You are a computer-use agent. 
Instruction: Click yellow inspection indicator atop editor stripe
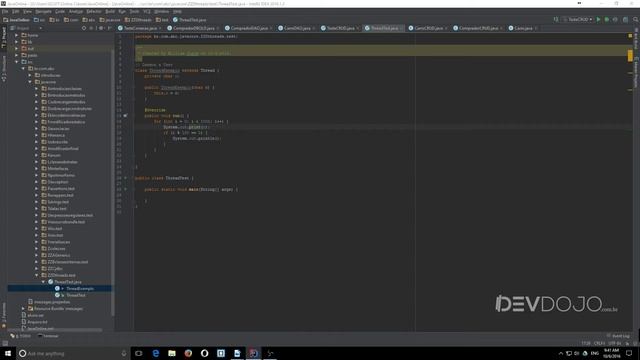(630, 36)
